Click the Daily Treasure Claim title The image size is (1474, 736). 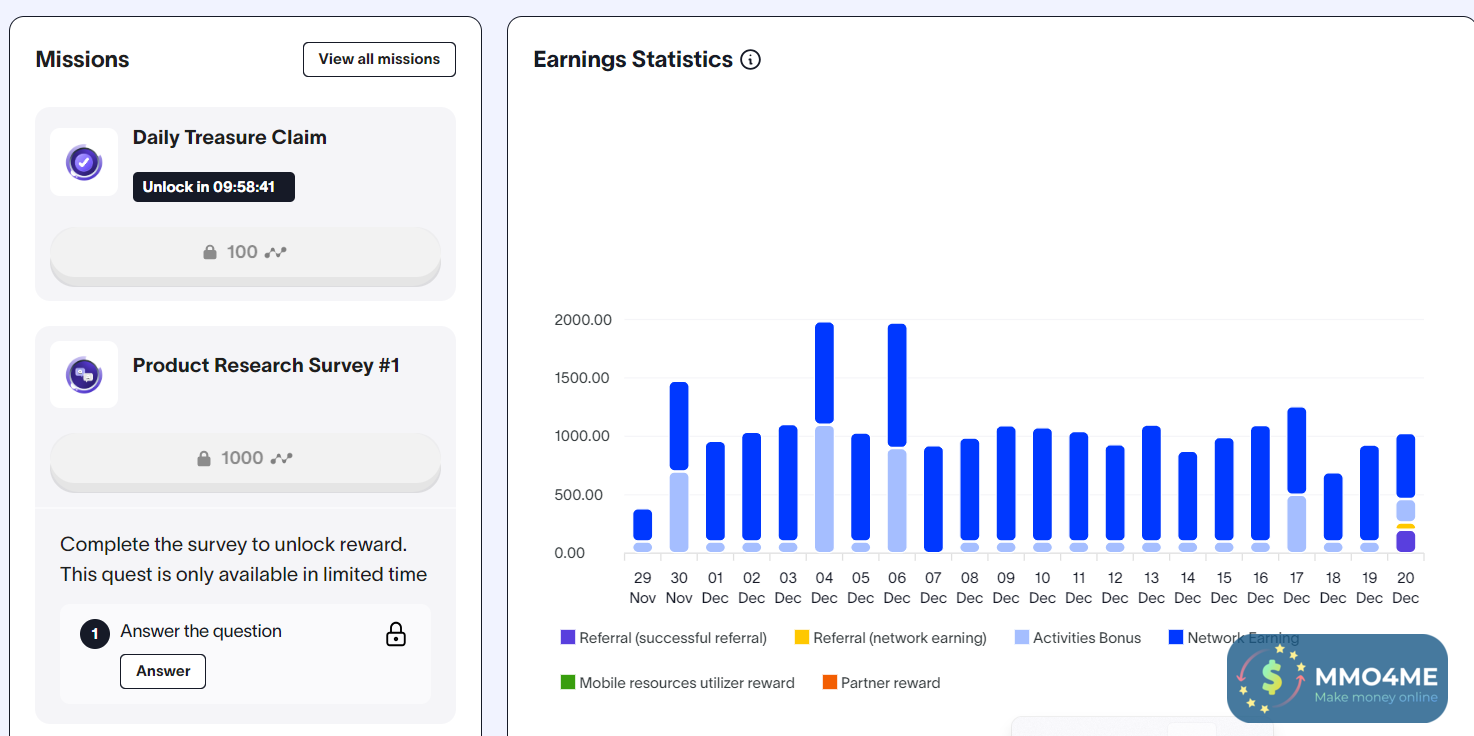pos(230,137)
